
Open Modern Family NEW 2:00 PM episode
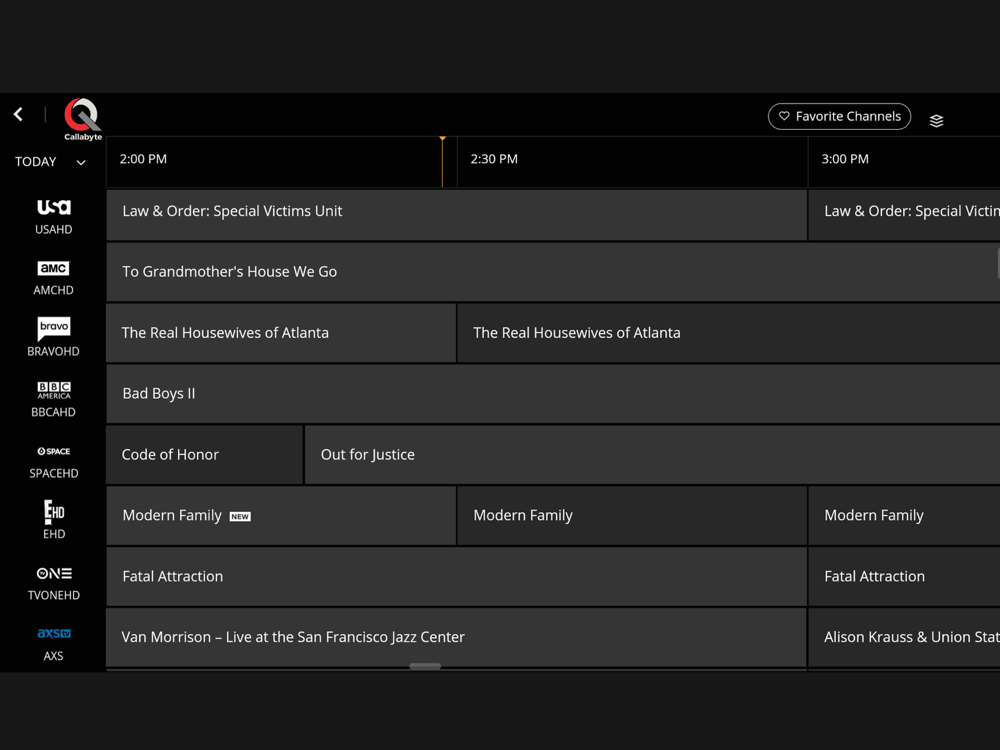[281, 515]
